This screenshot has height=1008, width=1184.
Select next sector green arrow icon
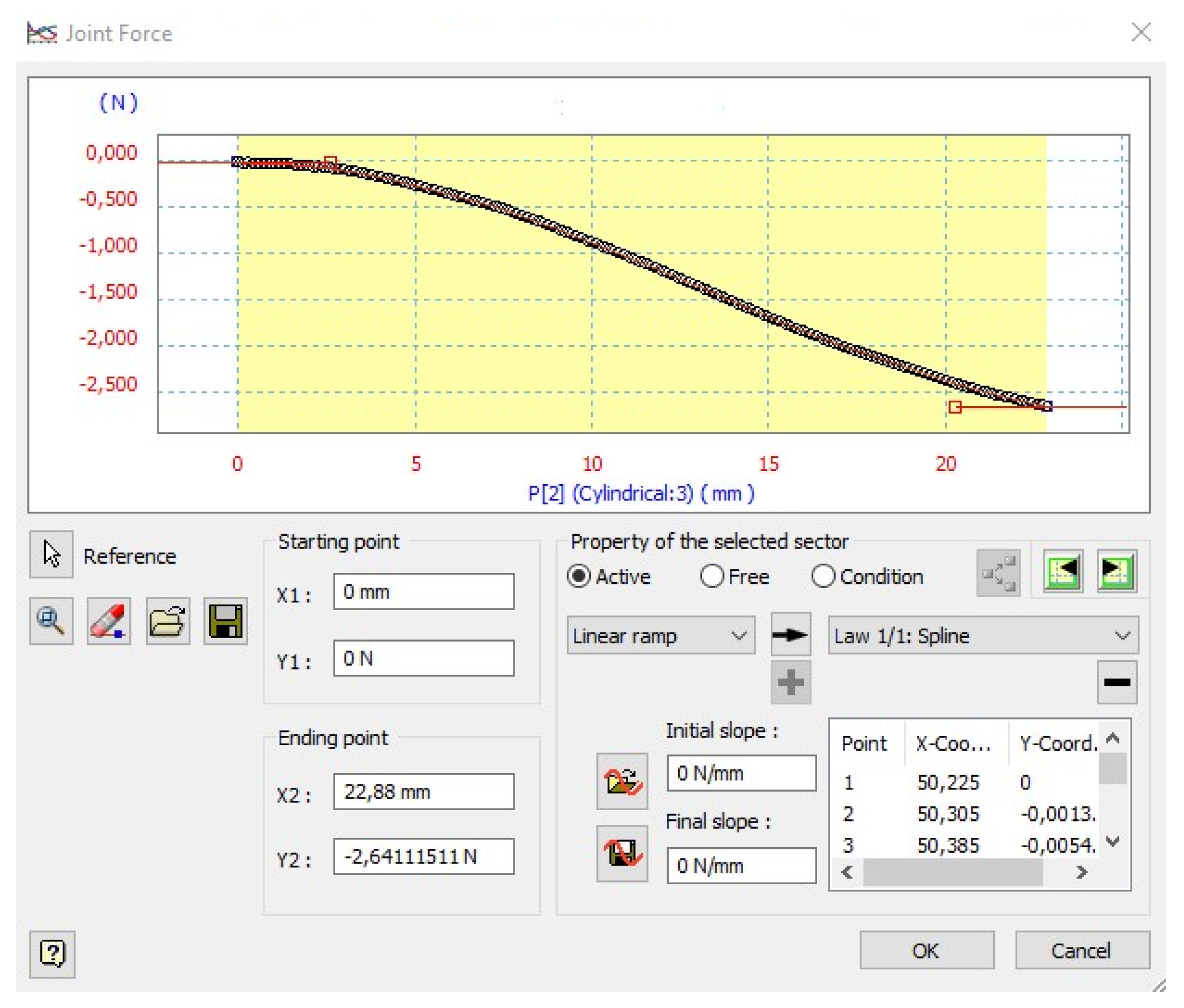1116,572
